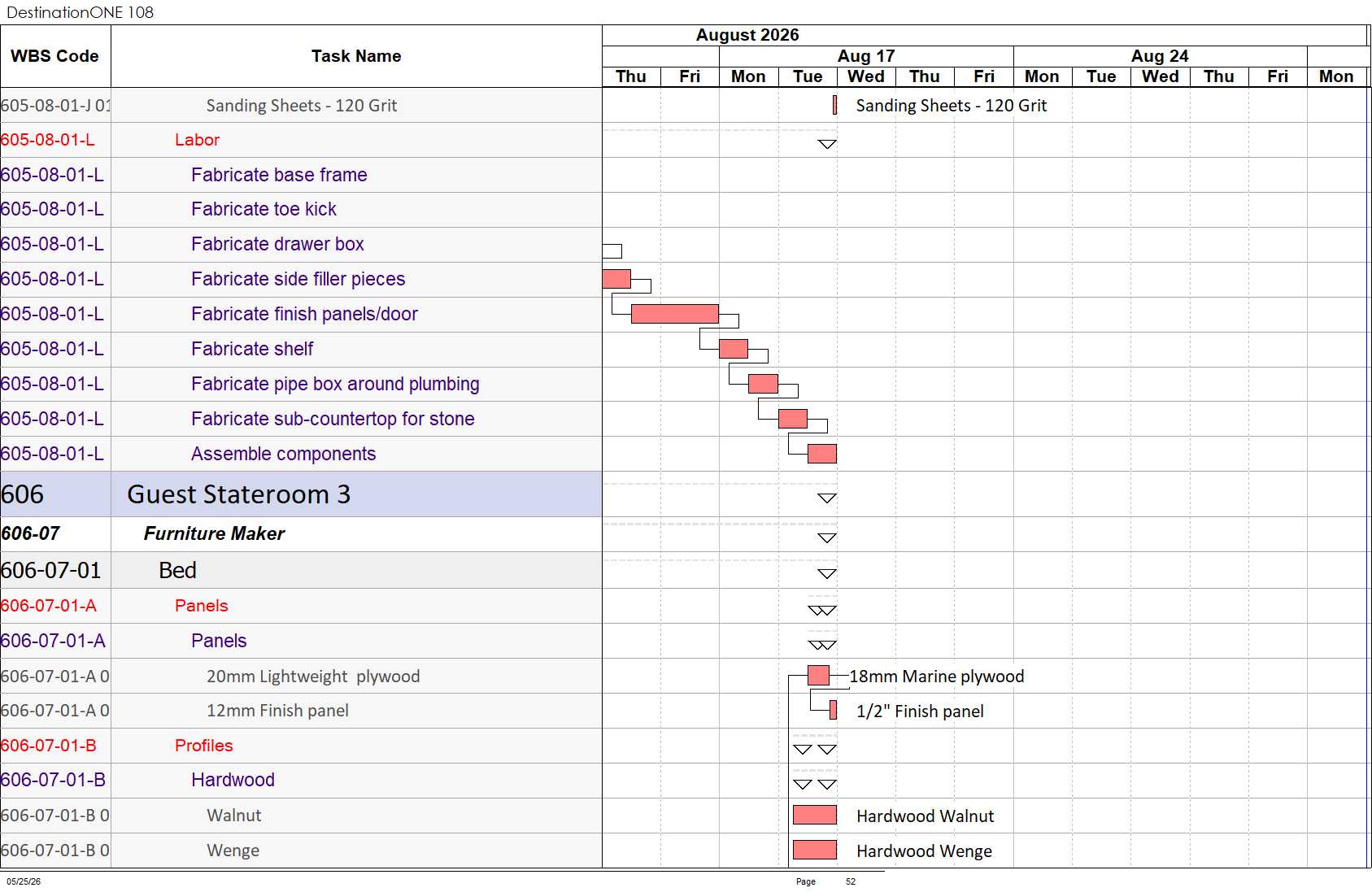
Task: Select "Fabricate pipe box around plumbing" task name
Action: coord(335,384)
